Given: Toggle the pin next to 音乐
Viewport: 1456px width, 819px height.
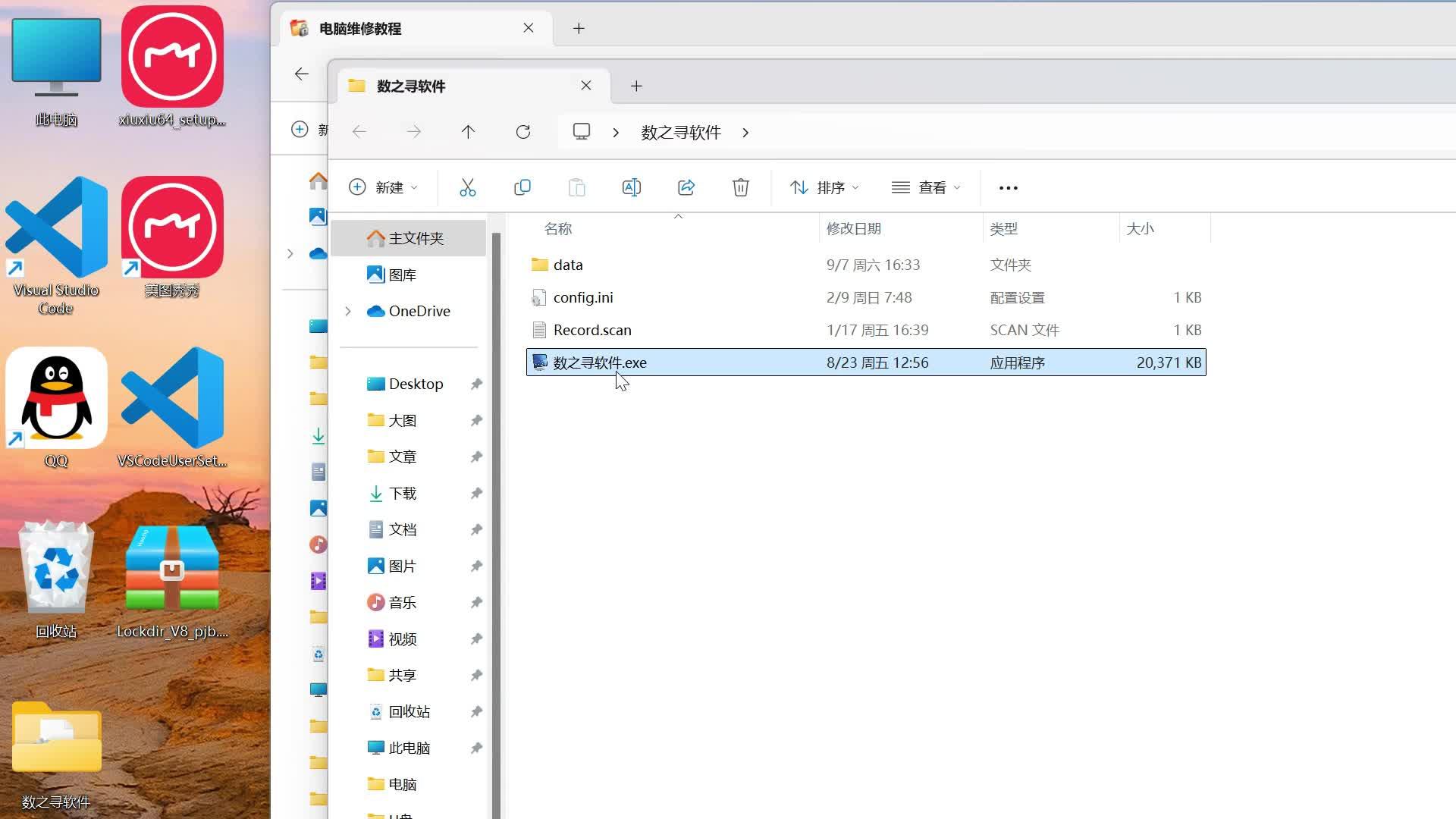Looking at the screenshot, I should pos(476,603).
